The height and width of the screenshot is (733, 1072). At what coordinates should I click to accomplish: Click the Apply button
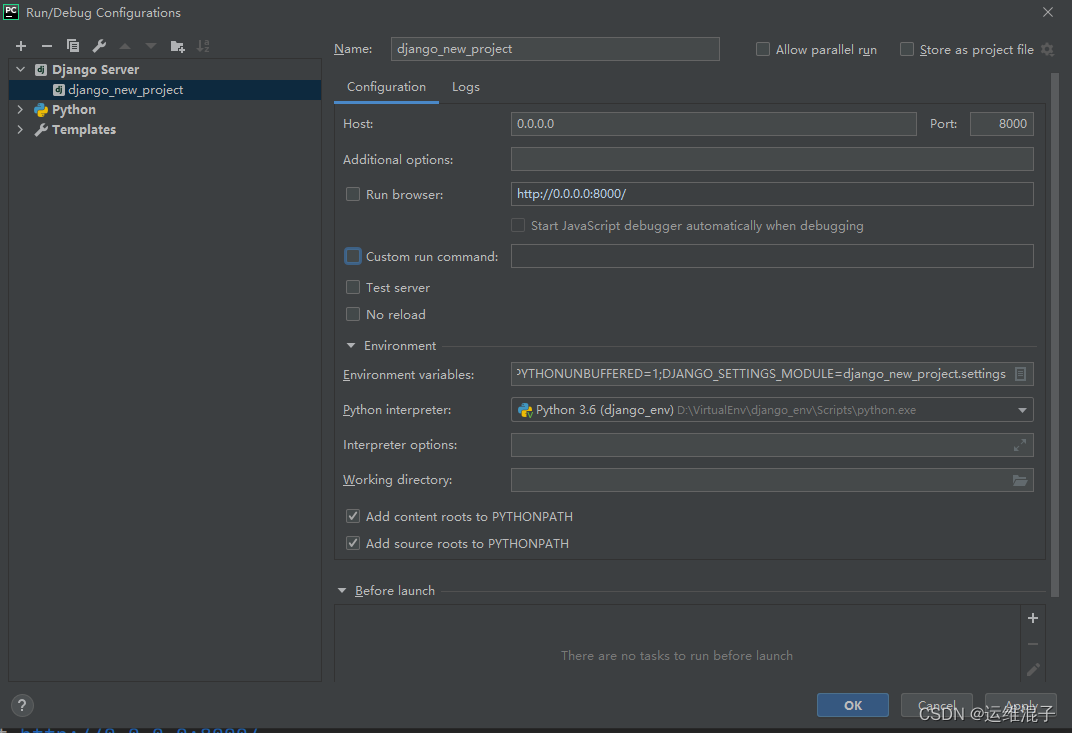point(1021,705)
